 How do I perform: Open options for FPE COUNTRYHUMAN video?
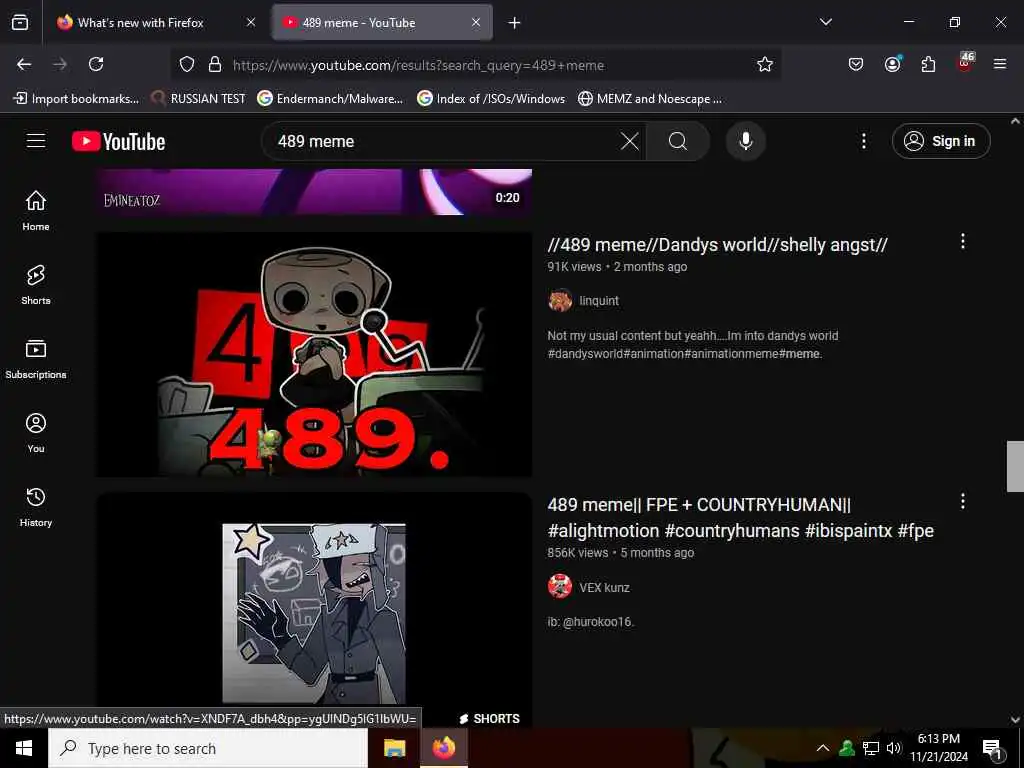coord(963,502)
